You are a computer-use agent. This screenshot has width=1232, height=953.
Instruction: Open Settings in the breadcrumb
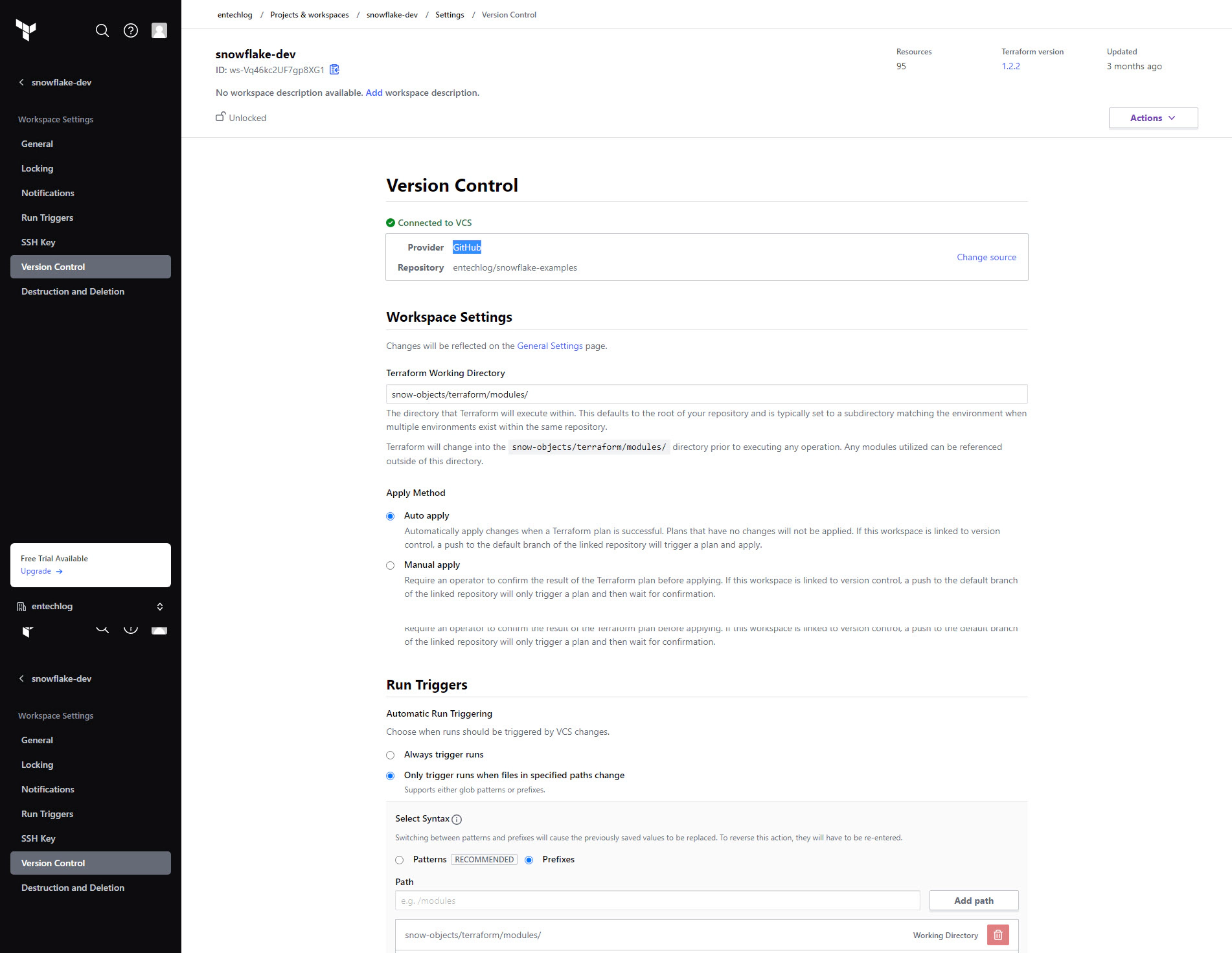450,14
